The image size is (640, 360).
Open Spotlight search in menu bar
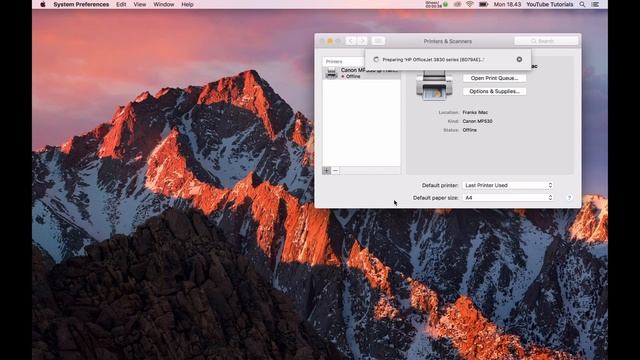pyautogui.click(x=582, y=4)
